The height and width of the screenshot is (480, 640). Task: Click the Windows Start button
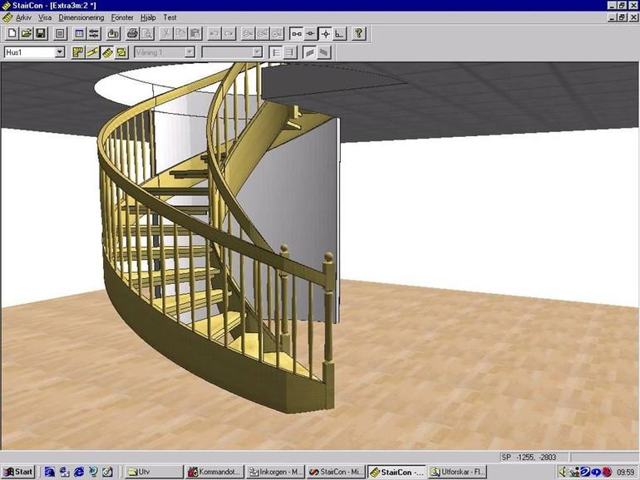(18, 472)
